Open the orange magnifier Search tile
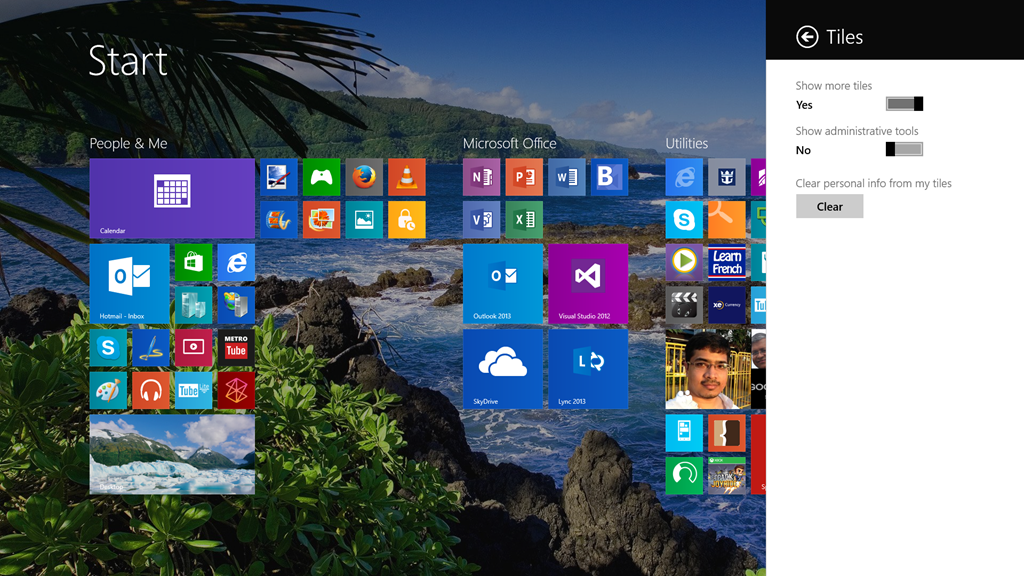Image resolution: width=1024 pixels, height=576 pixels. (x=726, y=219)
